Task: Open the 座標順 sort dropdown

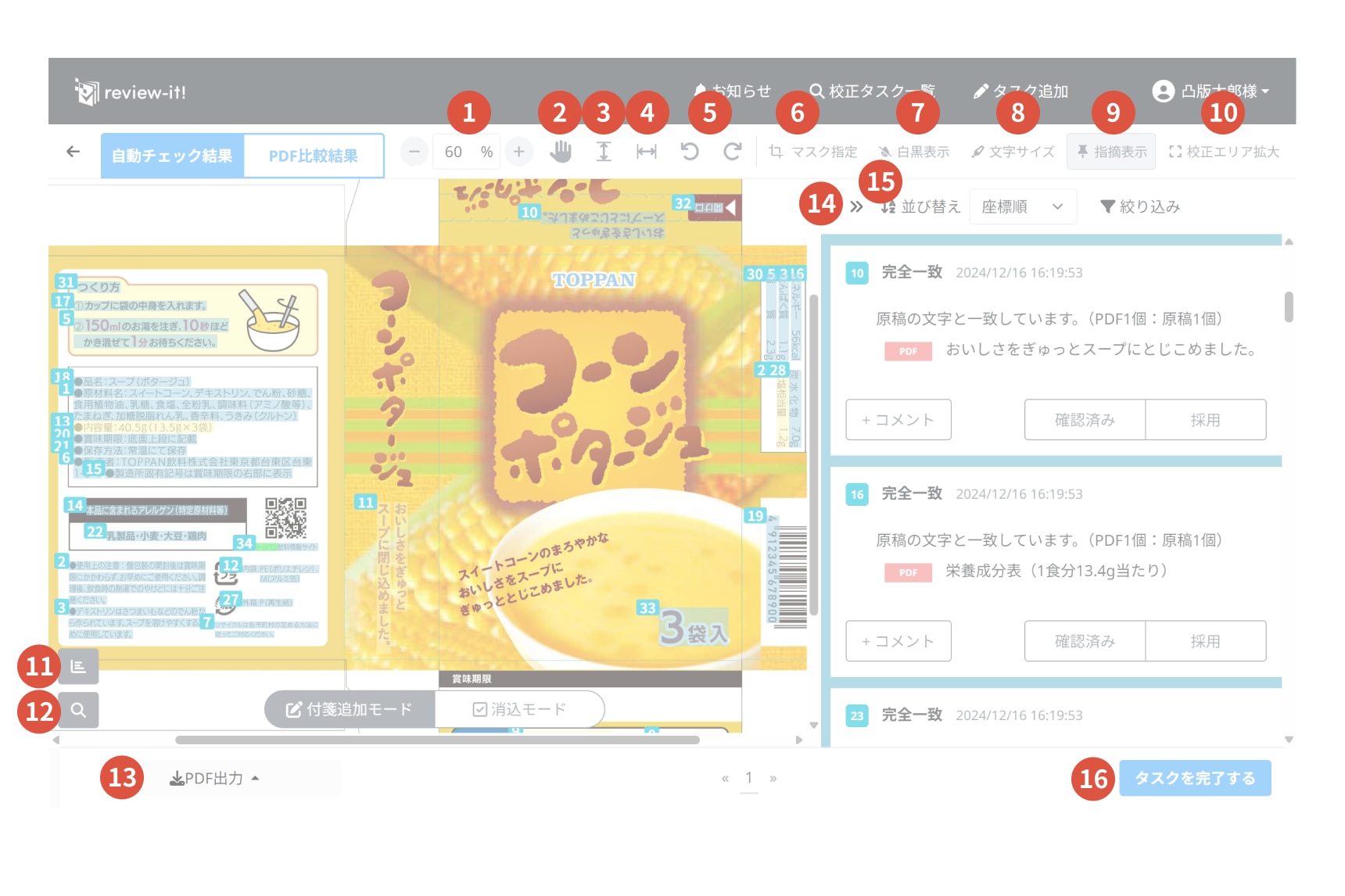Action: pos(1022,206)
